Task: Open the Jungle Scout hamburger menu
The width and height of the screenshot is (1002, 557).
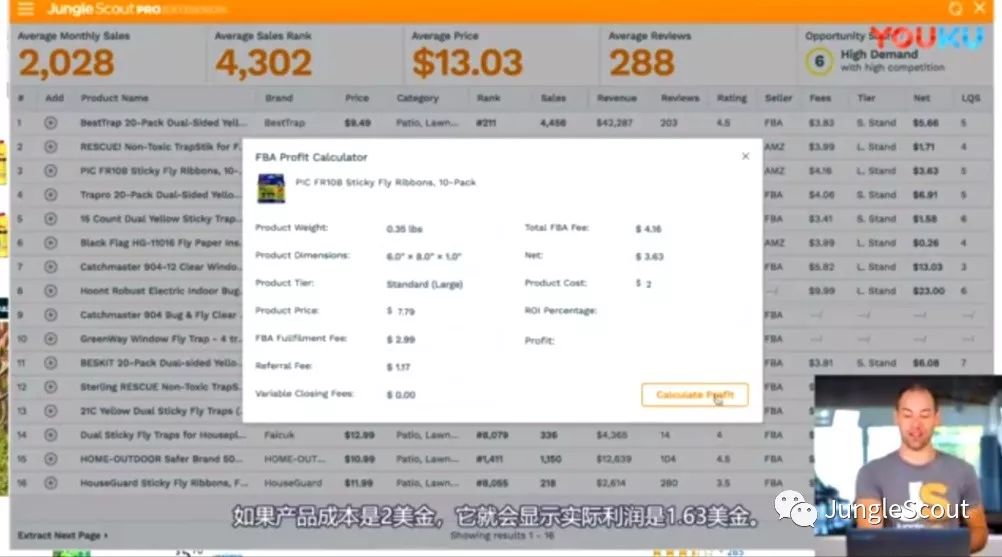Action: pos(26,9)
